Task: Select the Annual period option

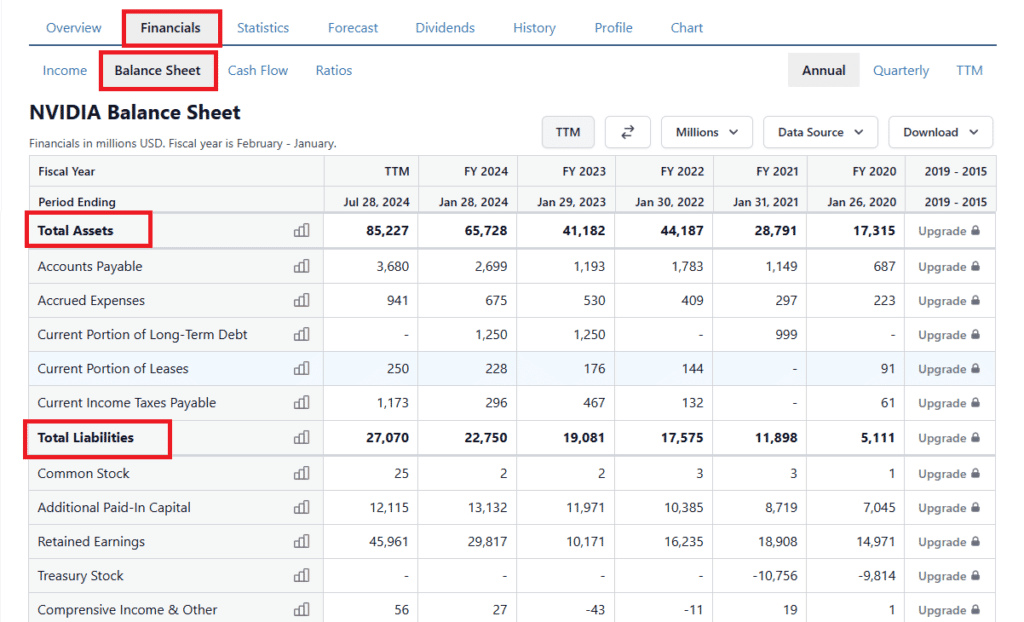Action: 824,70
